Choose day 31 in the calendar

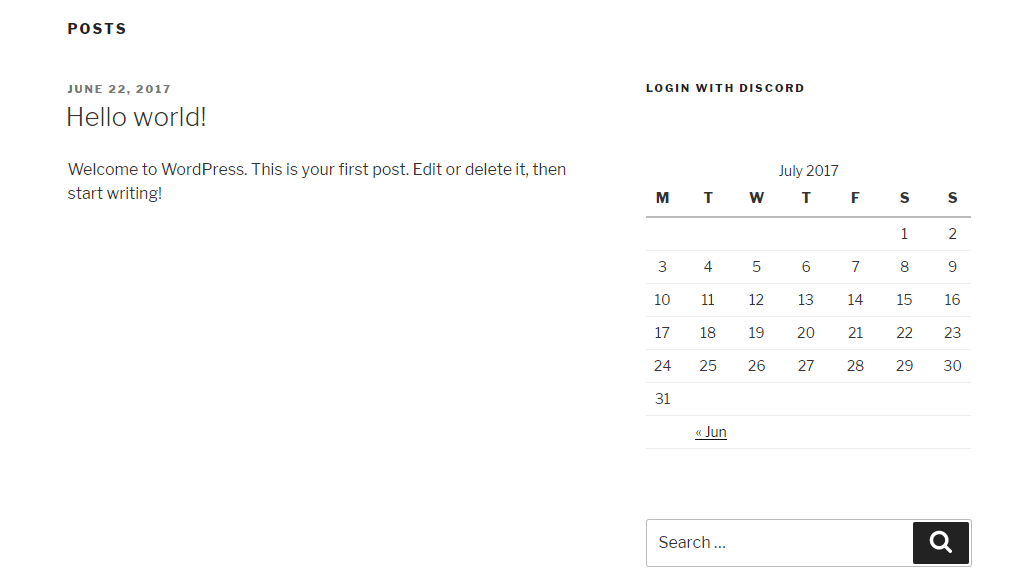tap(662, 399)
